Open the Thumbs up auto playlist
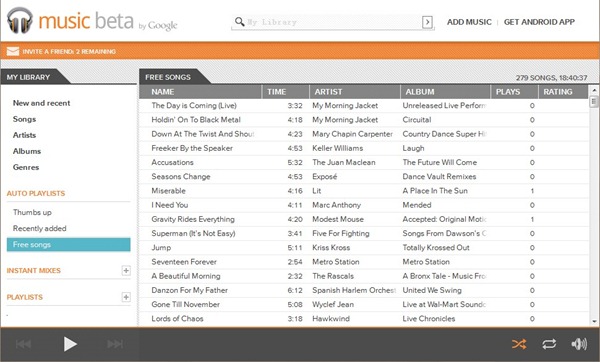 coord(32,212)
